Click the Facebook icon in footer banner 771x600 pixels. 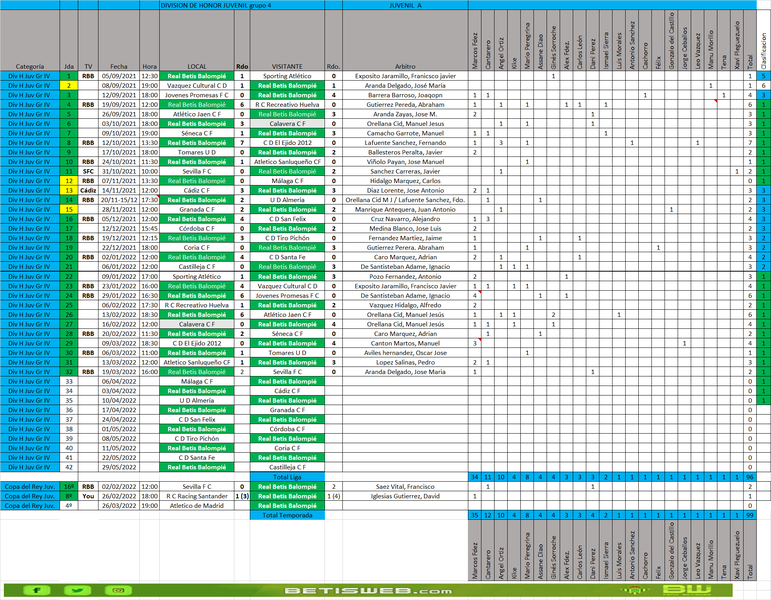click(x=36, y=590)
